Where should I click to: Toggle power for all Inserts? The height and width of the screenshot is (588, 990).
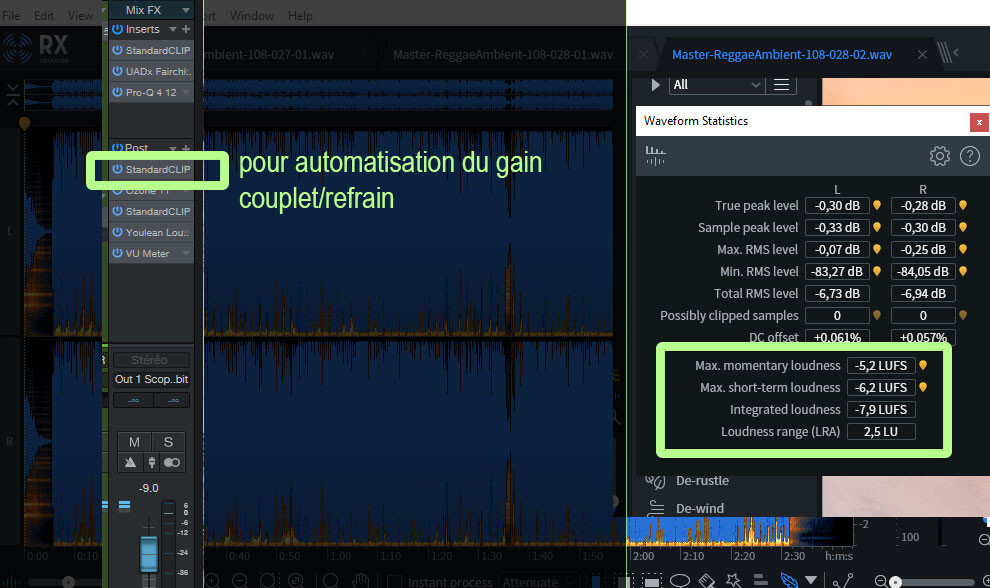coord(117,29)
